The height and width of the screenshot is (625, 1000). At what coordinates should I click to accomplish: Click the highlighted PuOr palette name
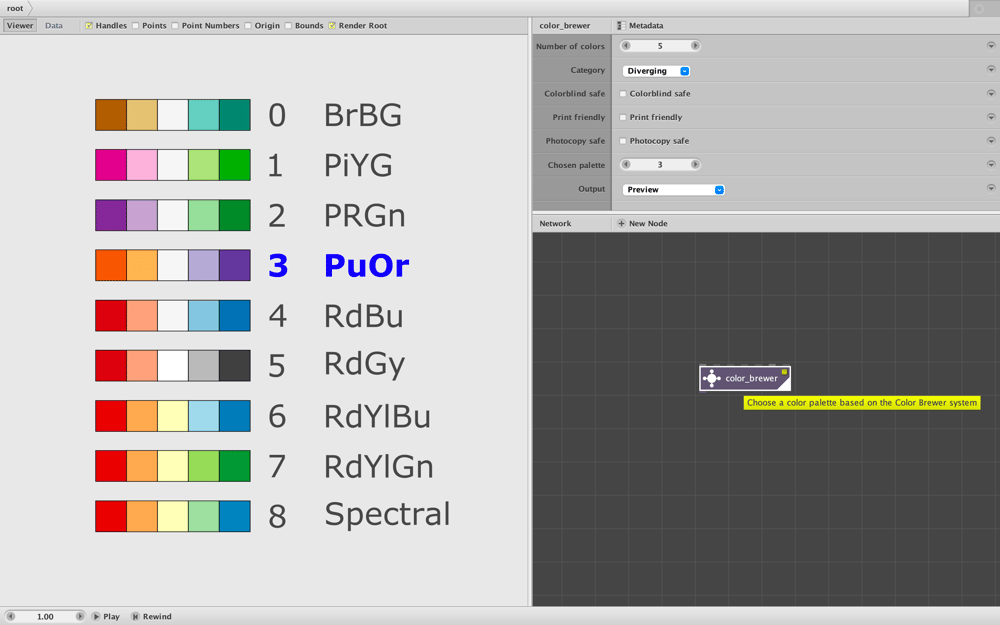[367, 265]
